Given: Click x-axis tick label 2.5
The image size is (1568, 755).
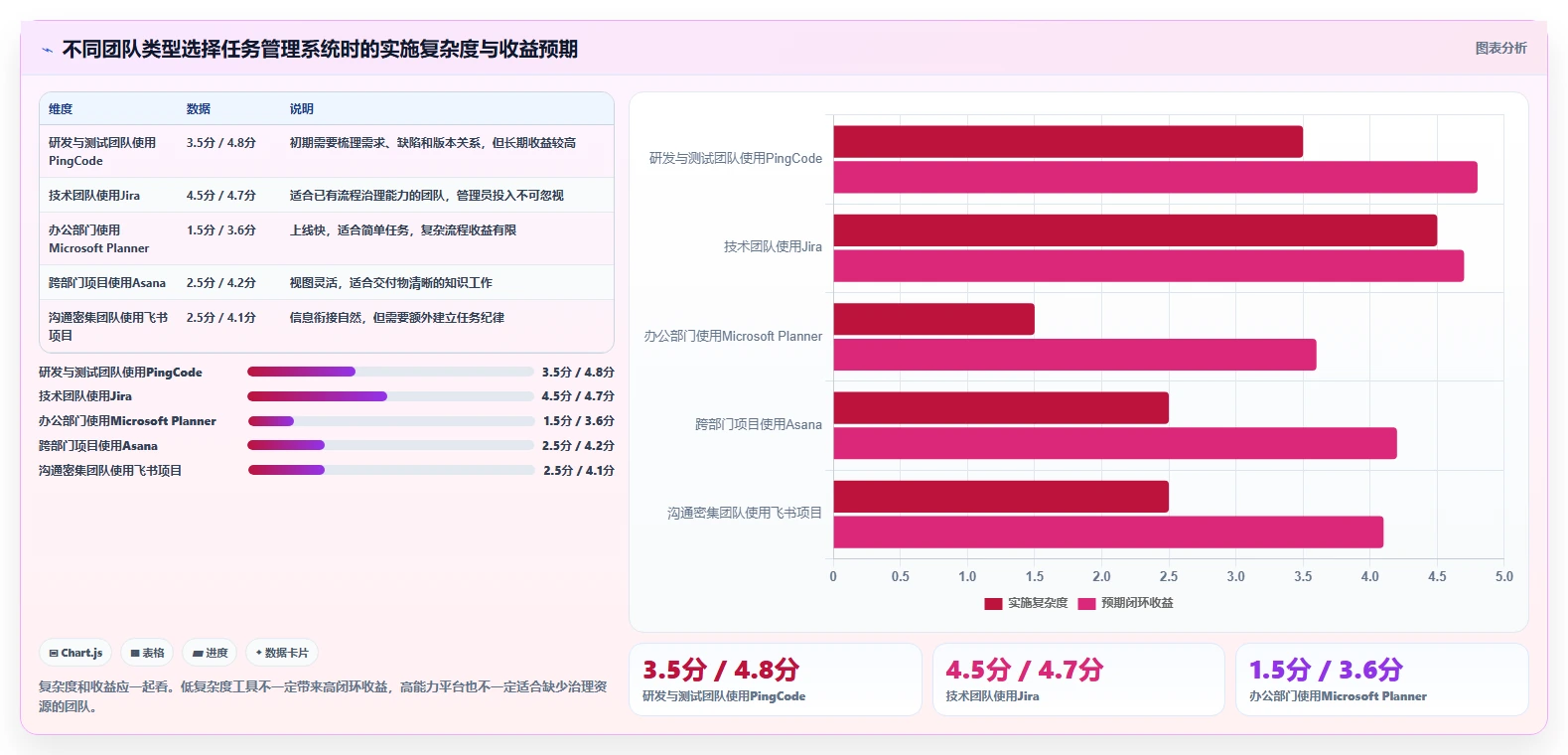Looking at the screenshot, I should [1169, 576].
